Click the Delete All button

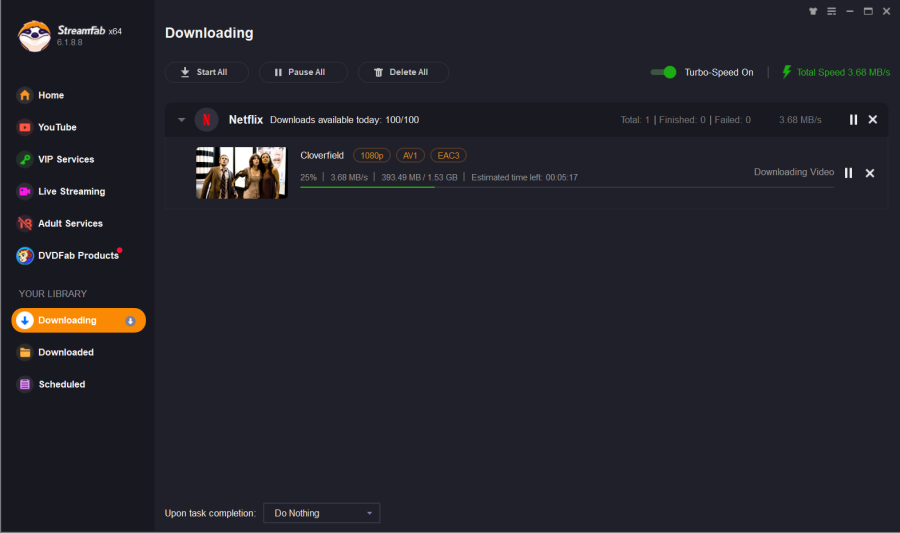coord(403,72)
